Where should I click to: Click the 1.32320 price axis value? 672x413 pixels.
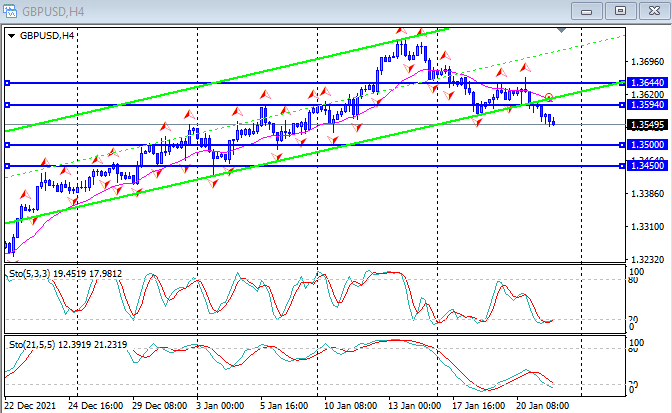point(647,259)
